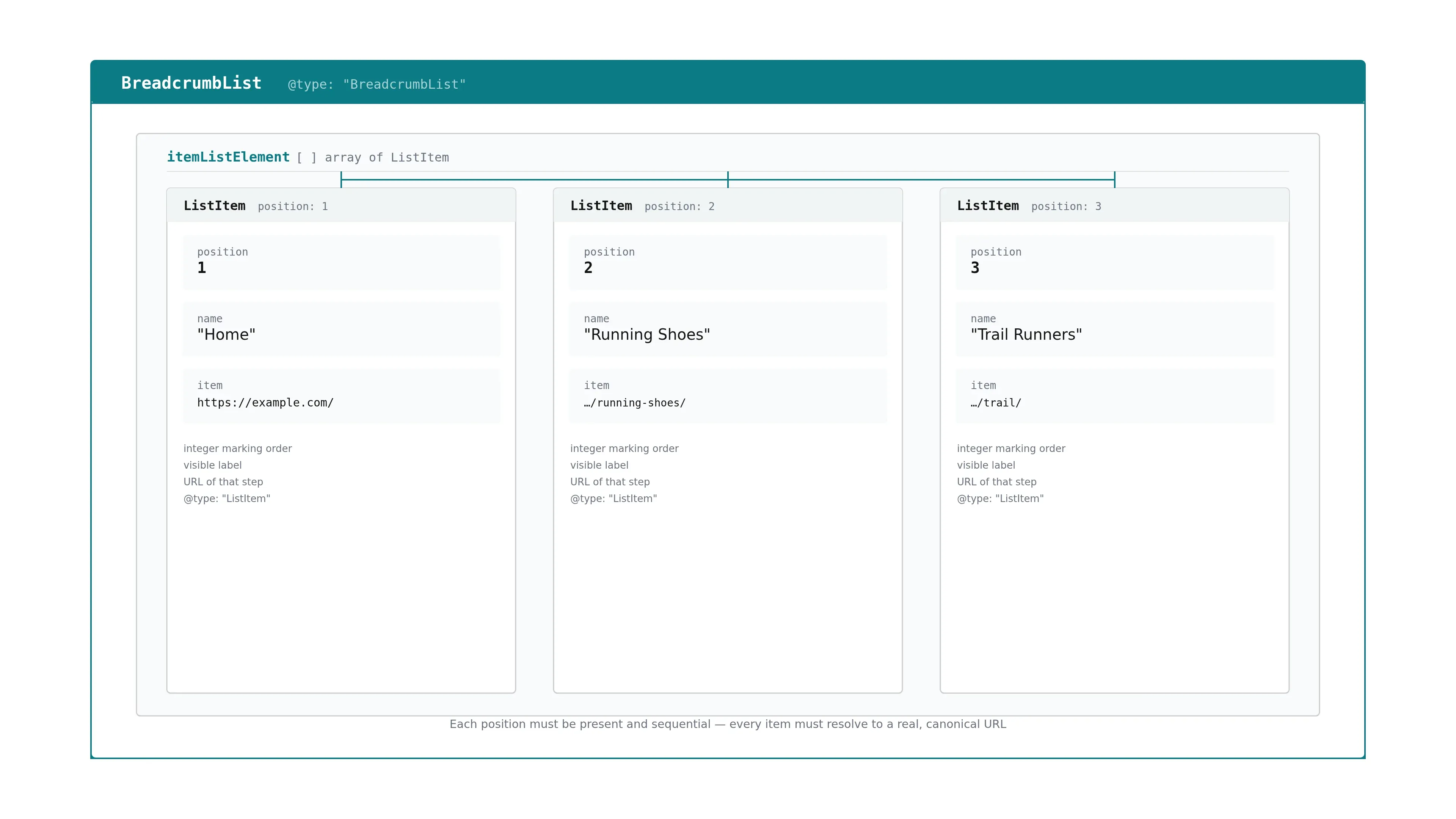The image size is (1456, 819).
Task: Click "visible label" in the Running Shoes card
Action: click(x=599, y=465)
